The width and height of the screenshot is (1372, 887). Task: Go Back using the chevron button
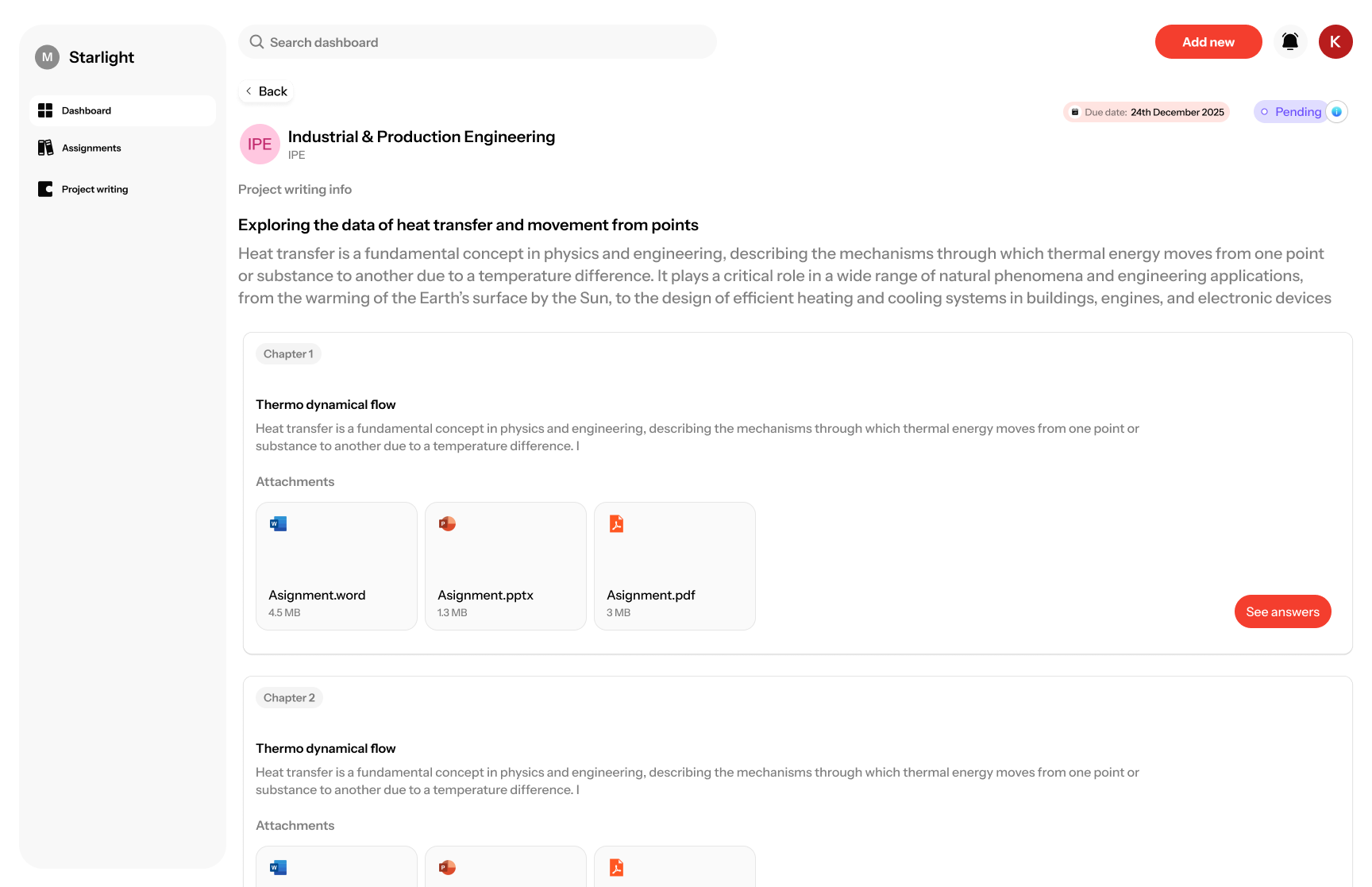pos(266,91)
